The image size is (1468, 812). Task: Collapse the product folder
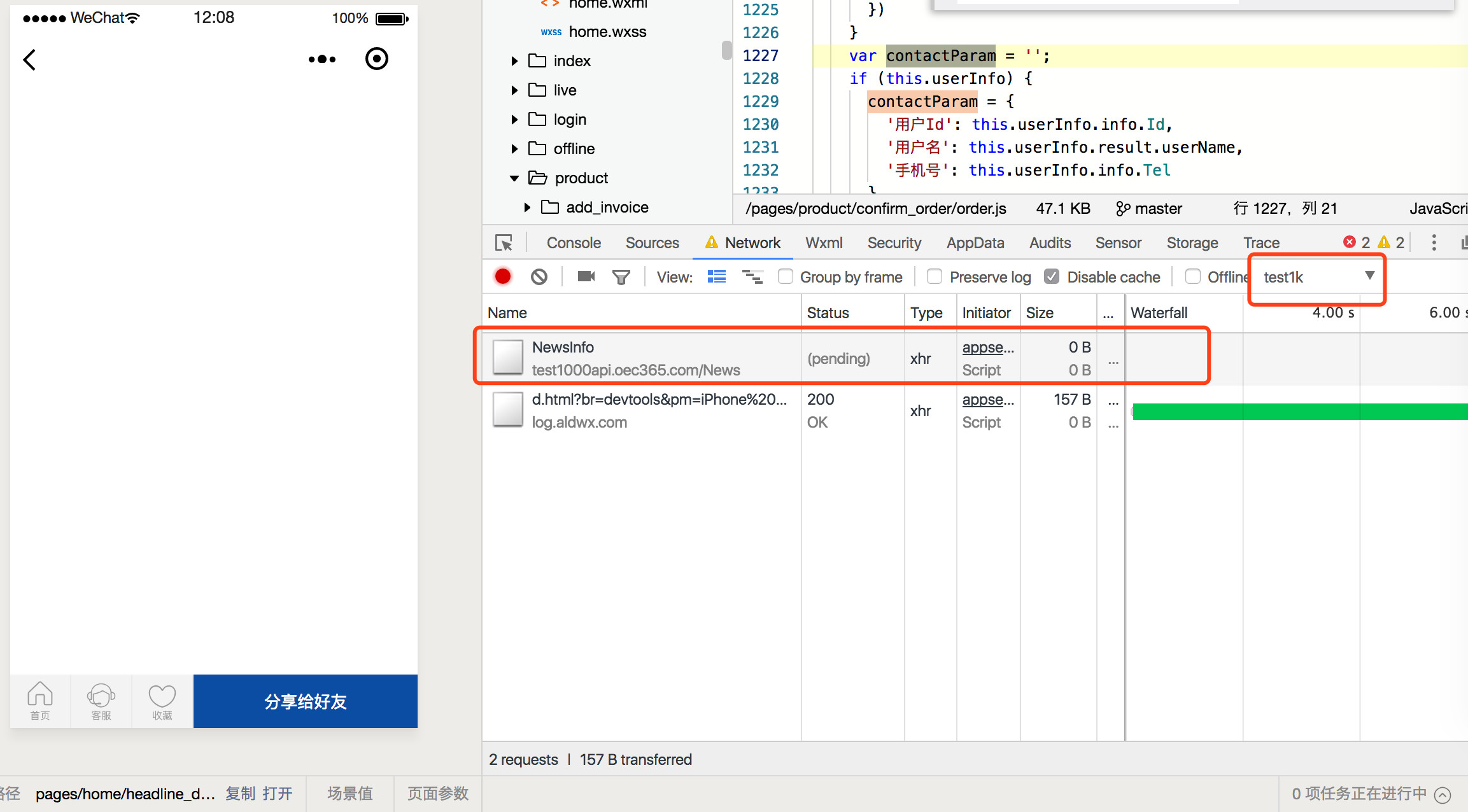click(x=514, y=178)
